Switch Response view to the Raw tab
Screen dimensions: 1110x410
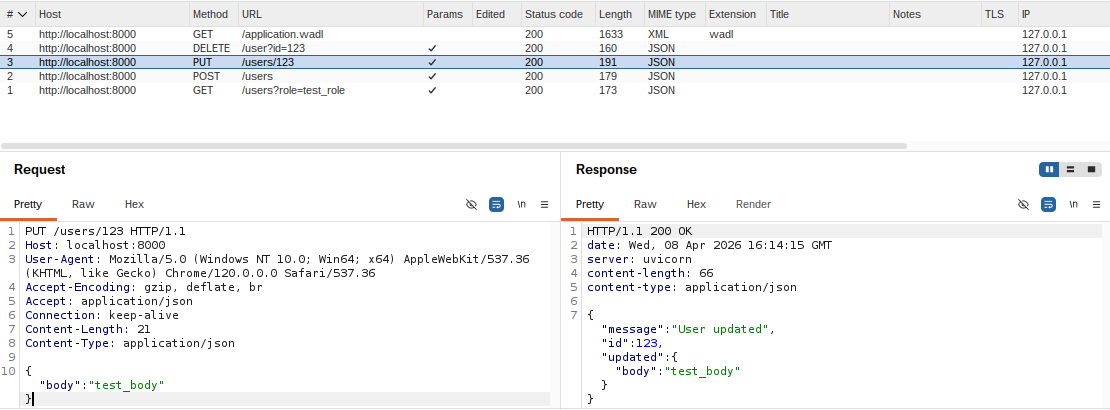tap(645, 205)
